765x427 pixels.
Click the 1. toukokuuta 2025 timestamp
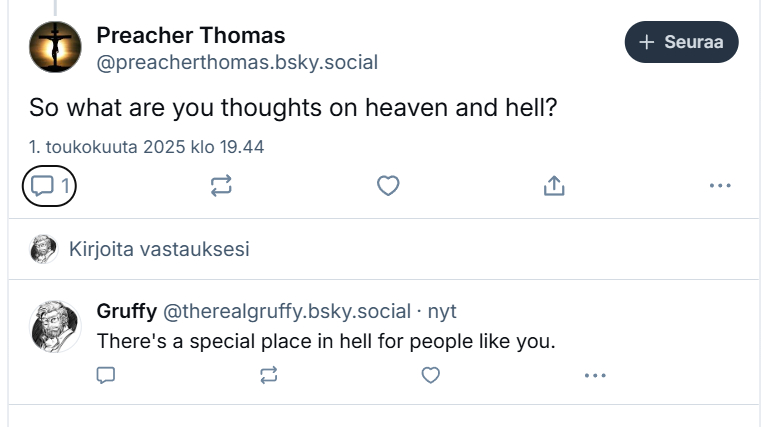(146, 147)
